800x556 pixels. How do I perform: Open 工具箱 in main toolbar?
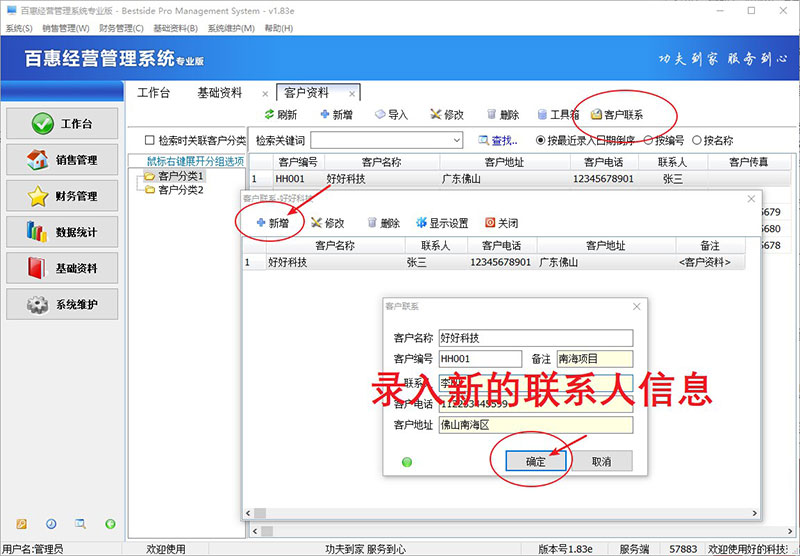558,115
